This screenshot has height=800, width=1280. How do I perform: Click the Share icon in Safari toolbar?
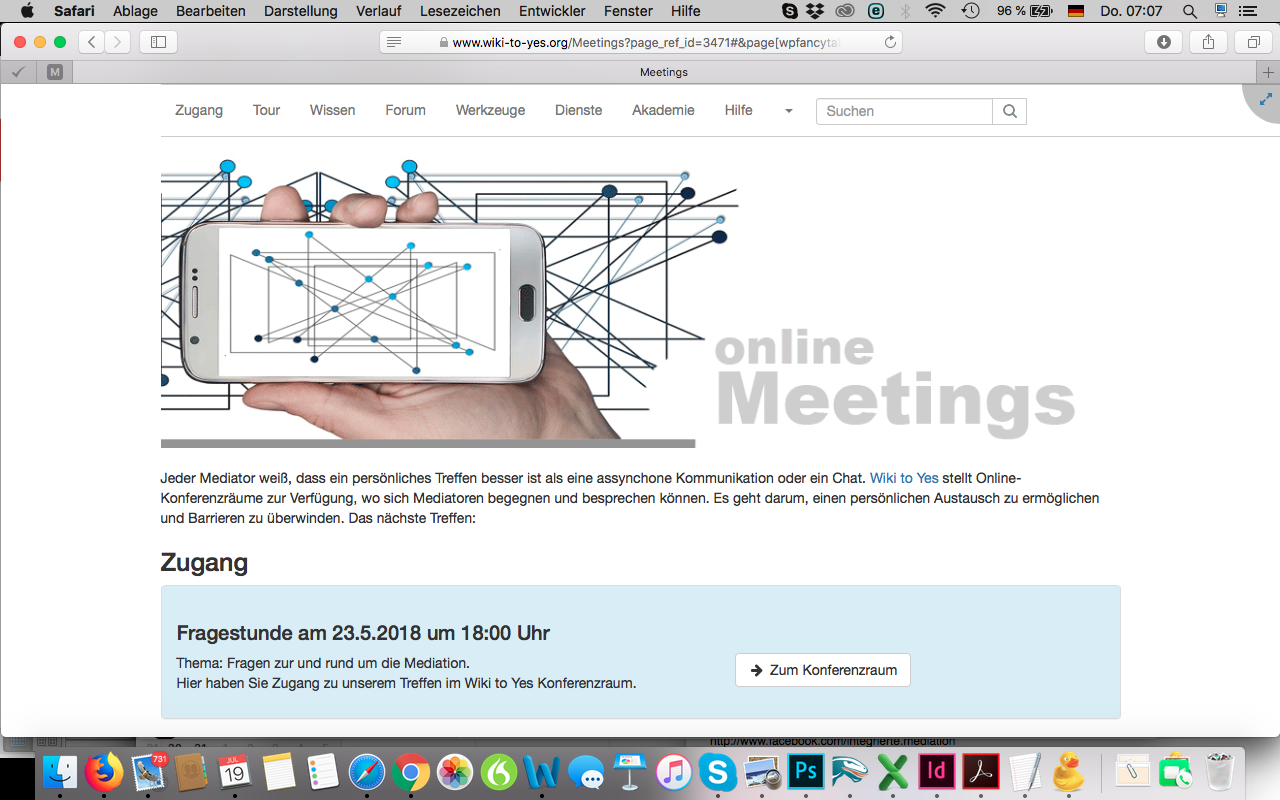pyautogui.click(x=1208, y=42)
